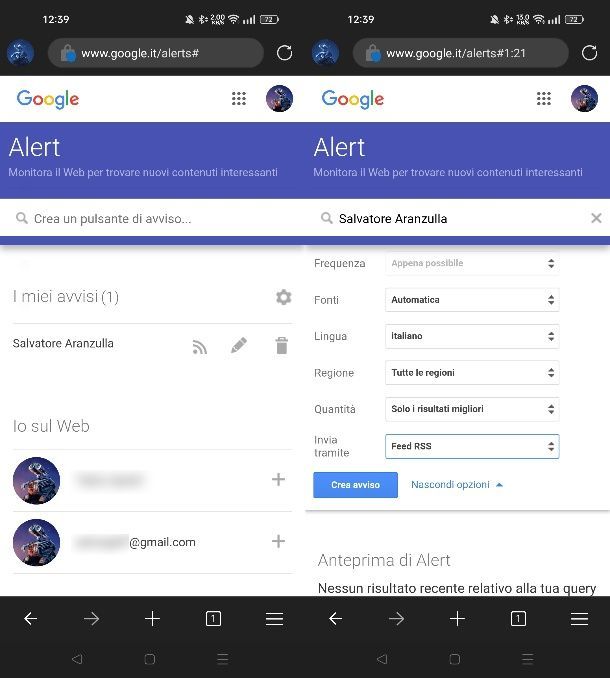The width and height of the screenshot is (610, 678).
Task: Open account avatar in right screen header
Action: 584,99
